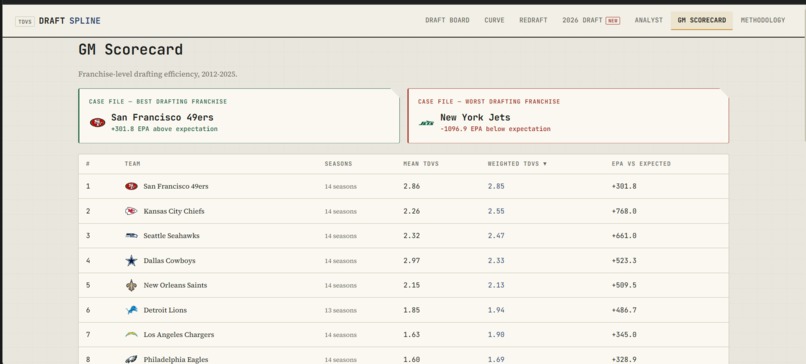The width and height of the screenshot is (806, 364).
Task: Open the worst drafting franchise case file card
Action: point(568,116)
